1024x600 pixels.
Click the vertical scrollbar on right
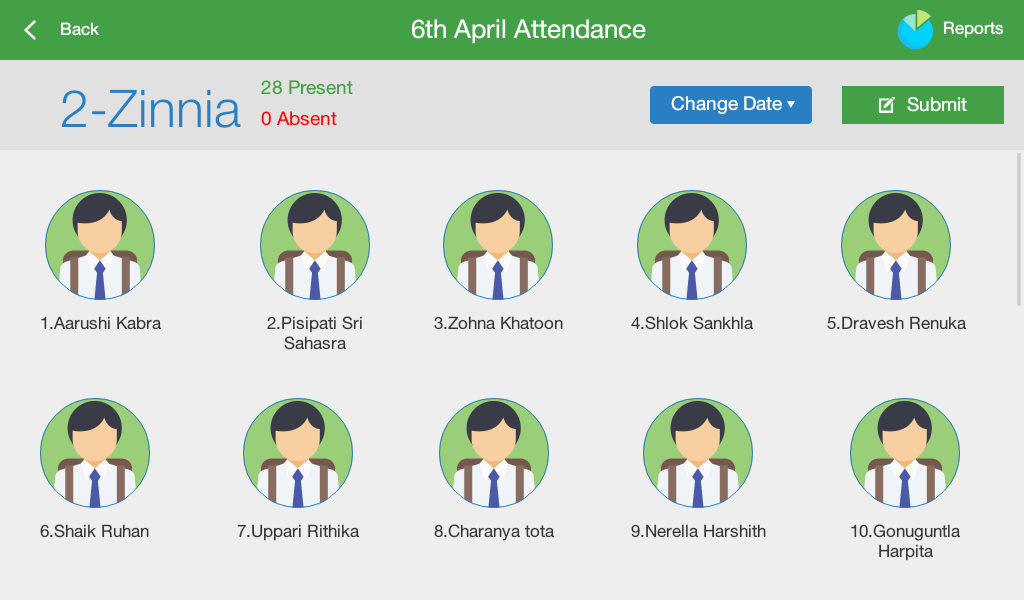tap(1019, 230)
